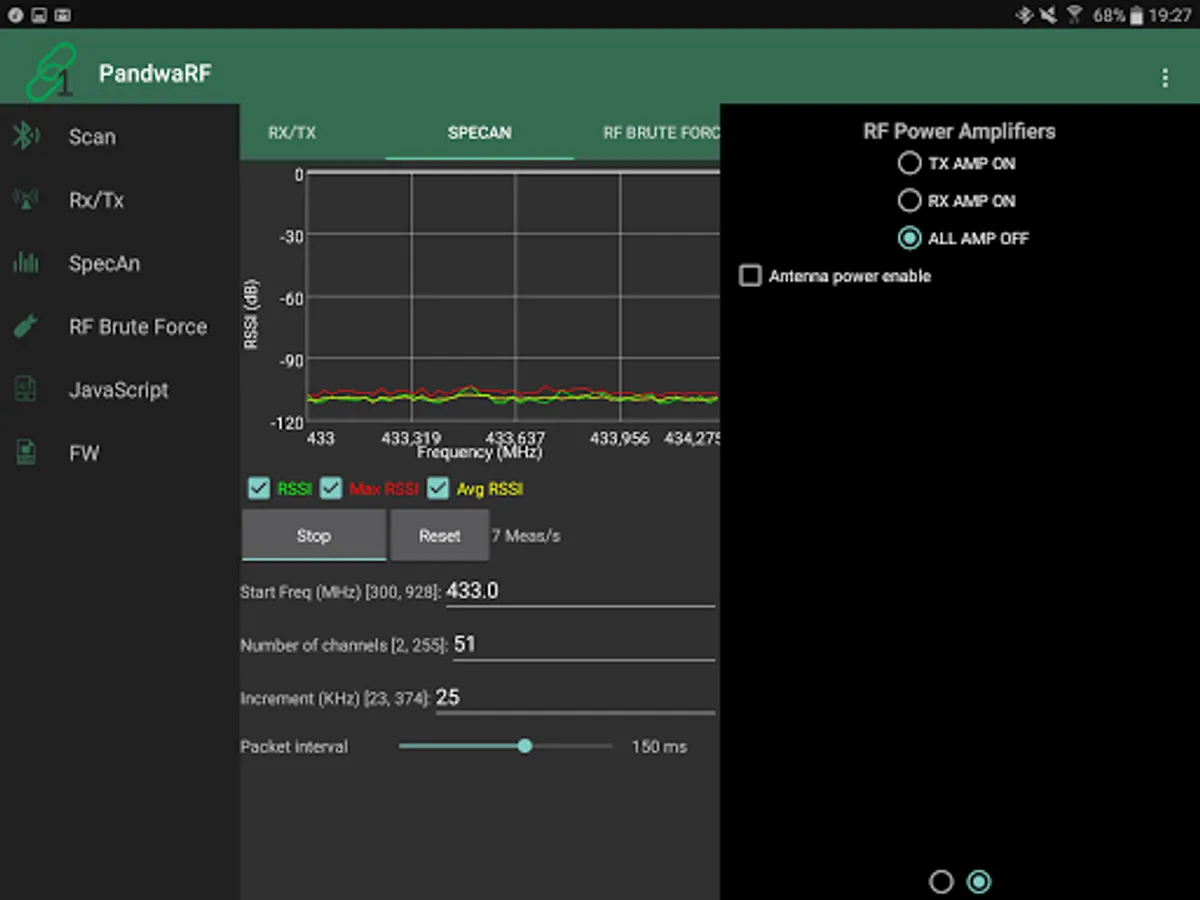Uncheck the green RSSI checkbox
The width and height of the screenshot is (1200, 900).
click(x=259, y=488)
